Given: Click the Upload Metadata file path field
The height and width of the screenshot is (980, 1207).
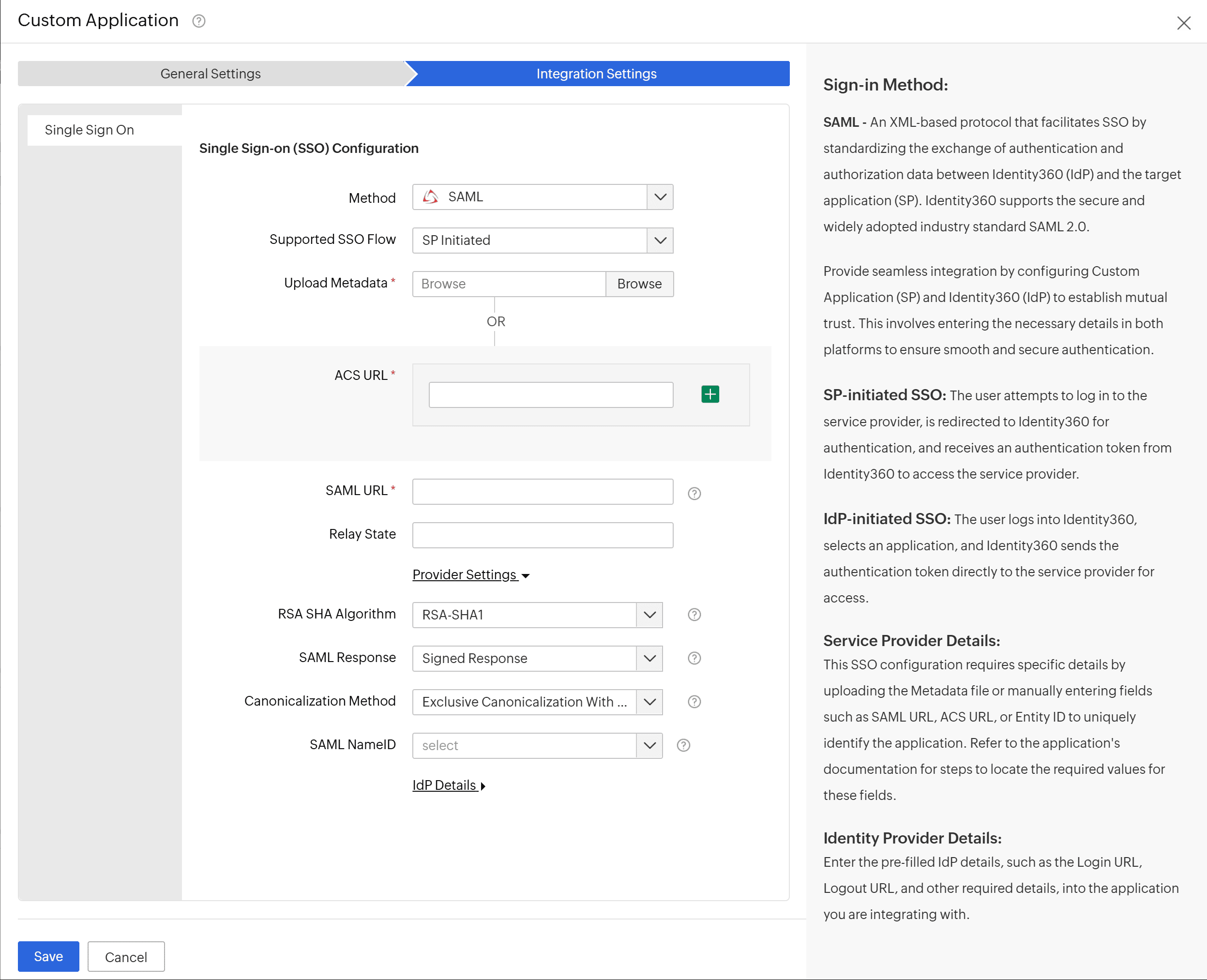Looking at the screenshot, I should (509, 284).
